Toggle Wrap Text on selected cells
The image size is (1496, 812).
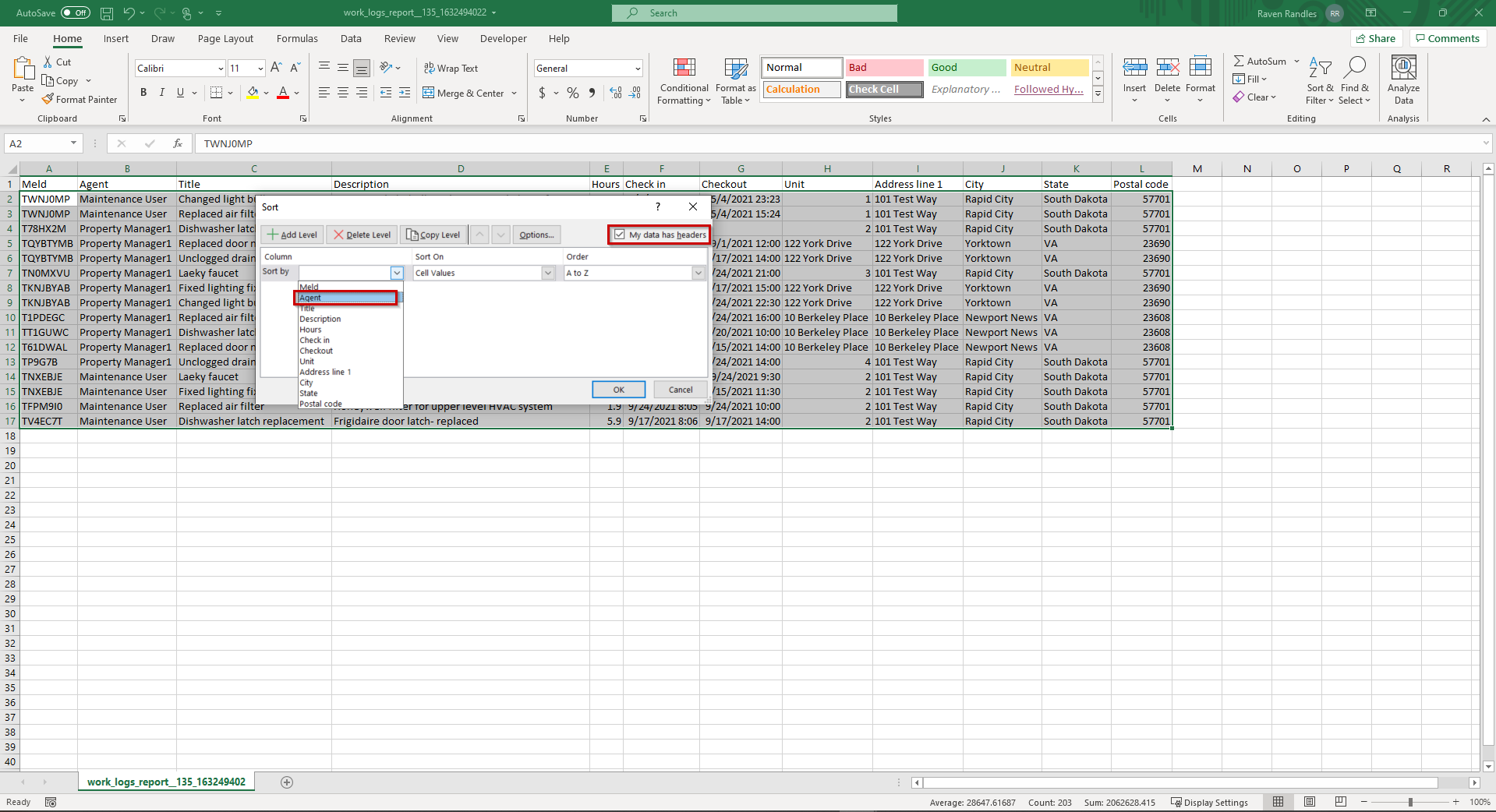point(450,69)
